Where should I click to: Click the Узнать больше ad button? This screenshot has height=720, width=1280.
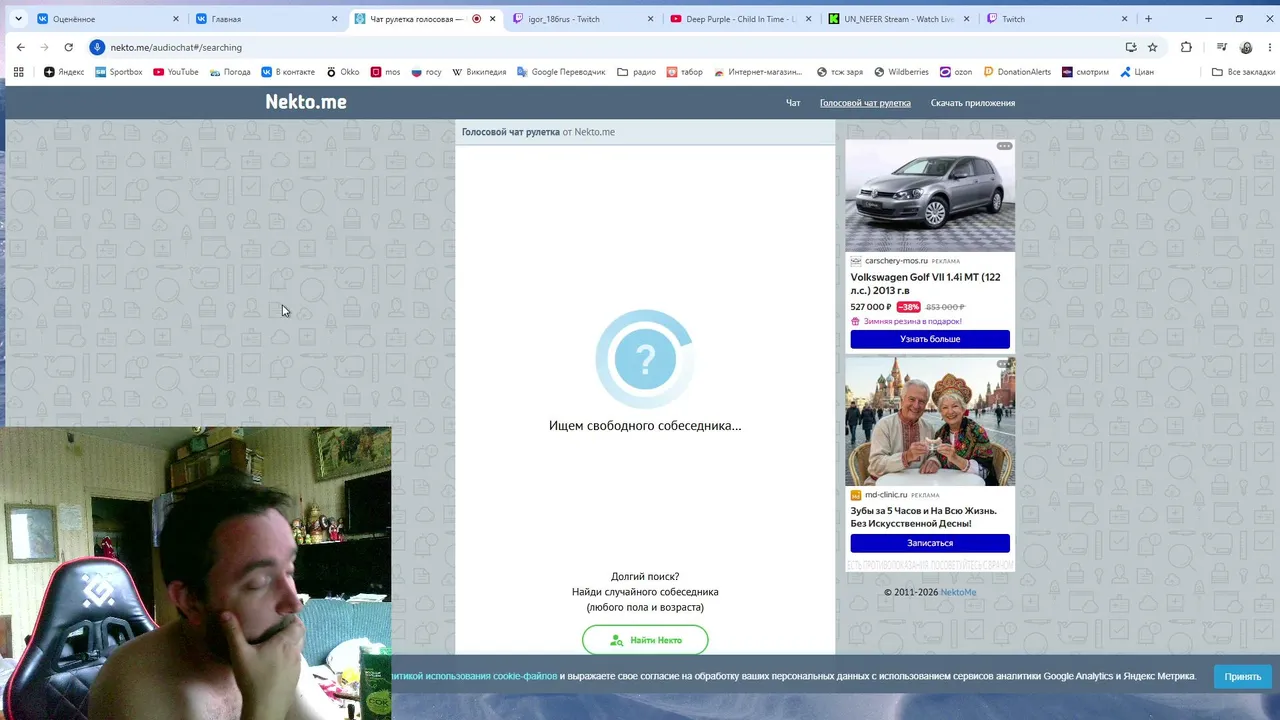tap(930, 339)
